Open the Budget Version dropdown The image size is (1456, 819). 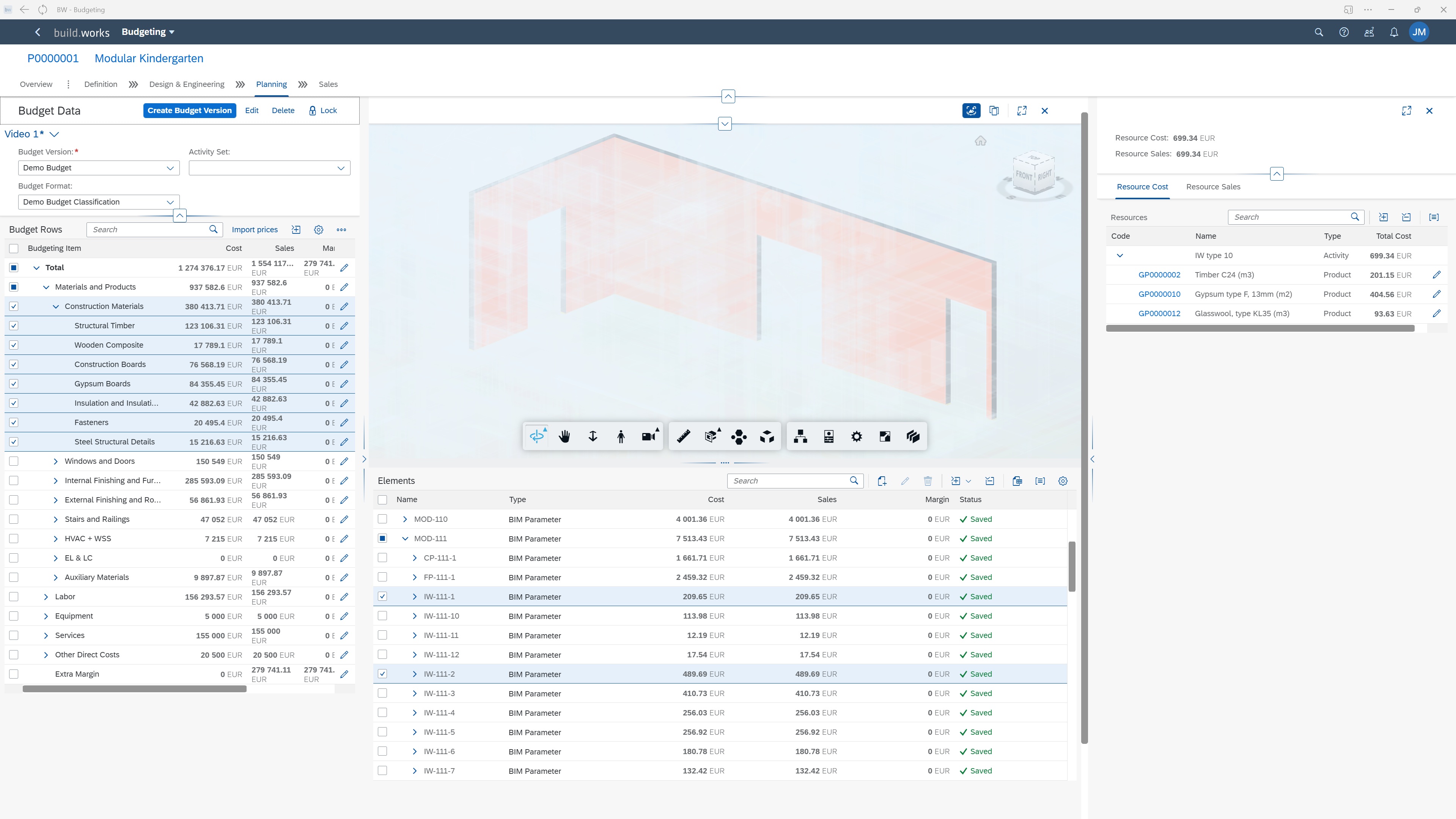[170, 168]
